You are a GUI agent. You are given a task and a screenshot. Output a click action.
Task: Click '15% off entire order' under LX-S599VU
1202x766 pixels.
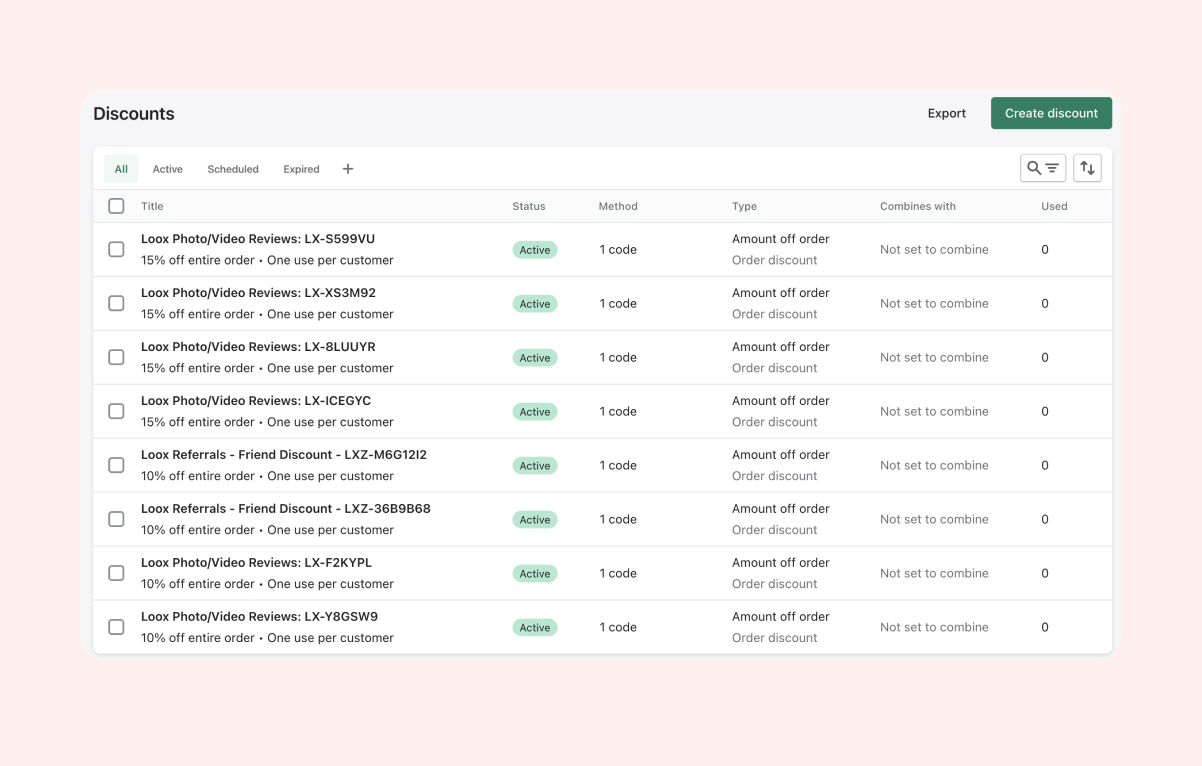click(198, 260)
